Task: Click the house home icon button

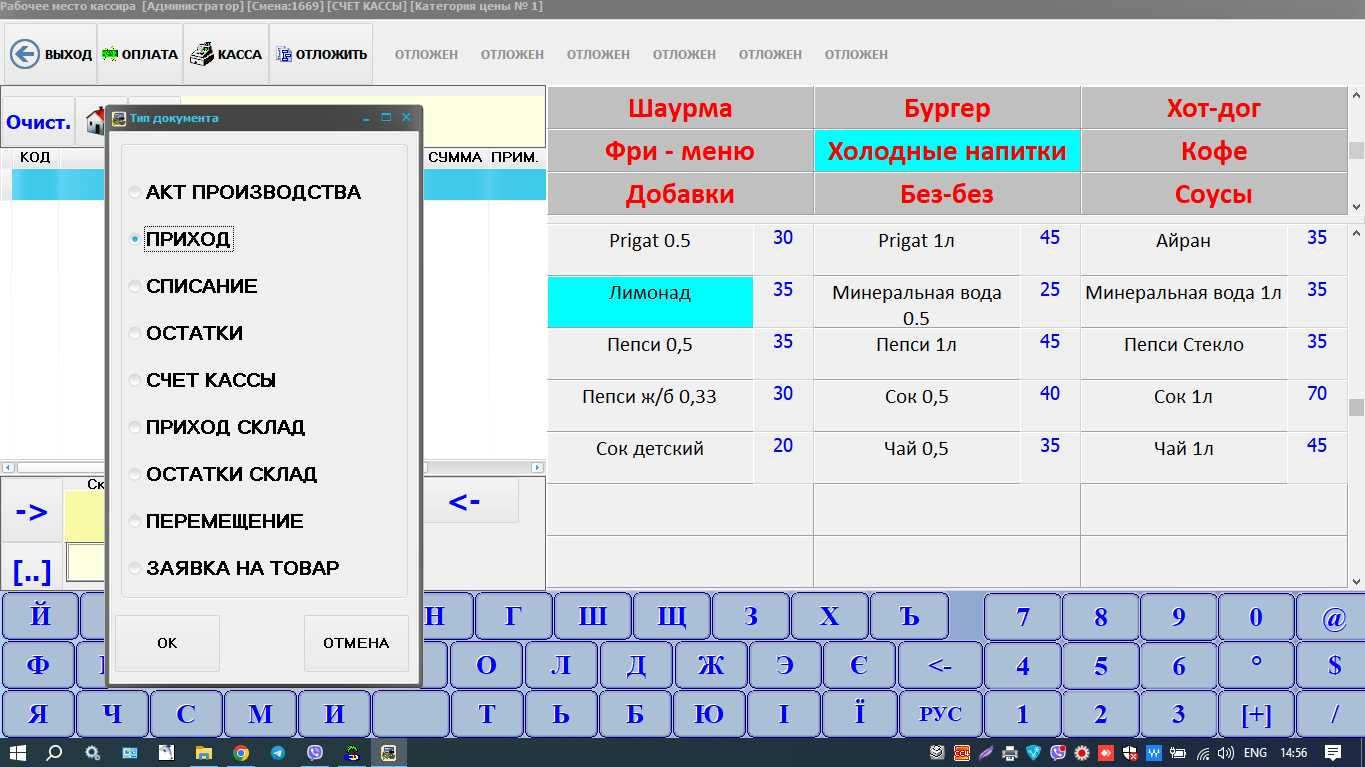Action: click(96, 123)
